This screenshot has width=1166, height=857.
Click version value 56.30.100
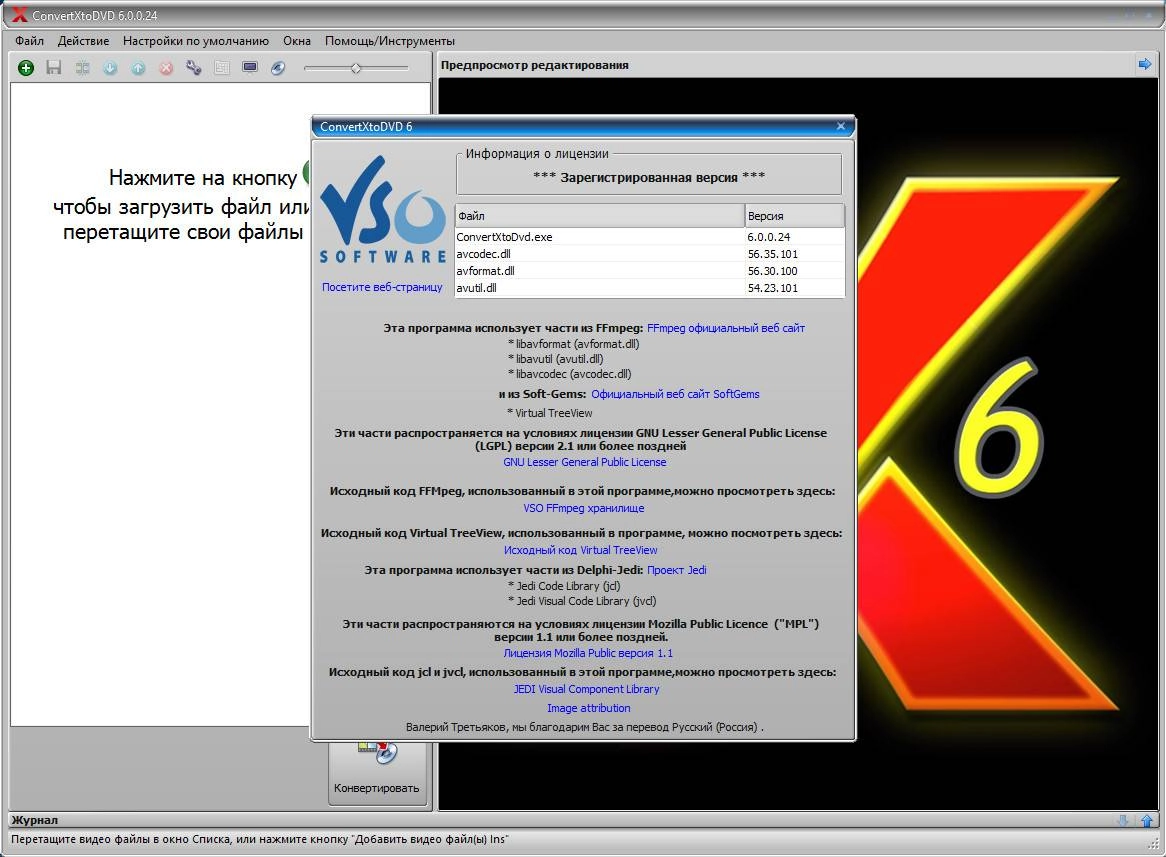tap(773, 271)
